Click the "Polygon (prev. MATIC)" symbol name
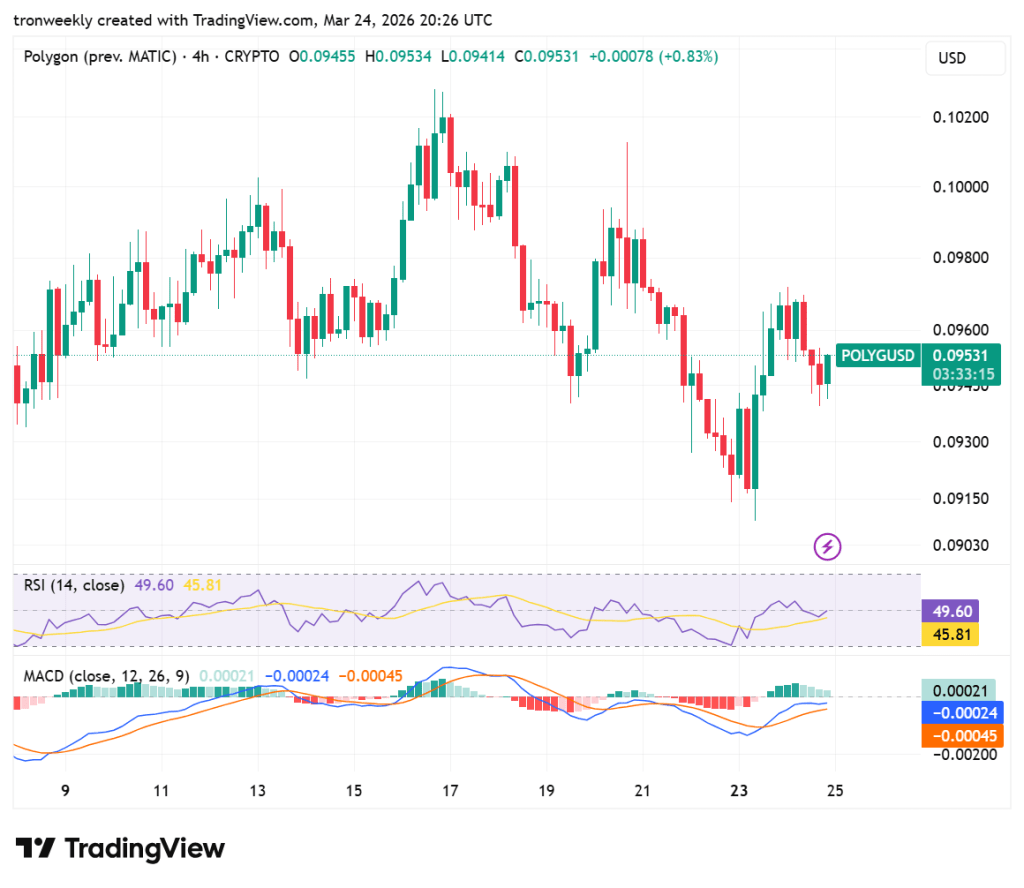 pos(103,57)
